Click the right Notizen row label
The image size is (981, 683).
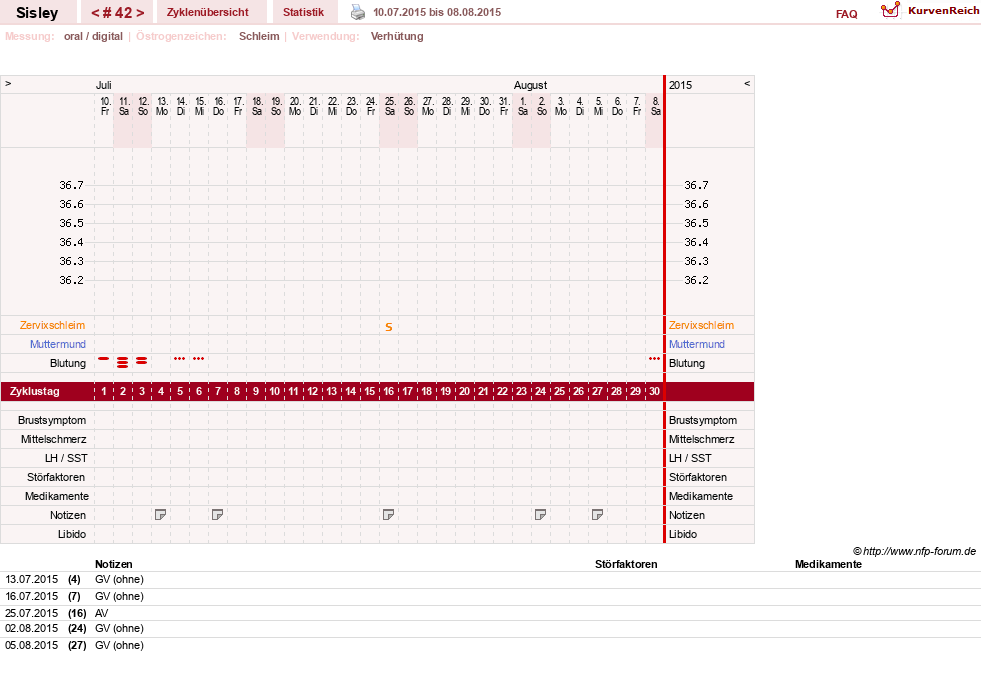[x=687, y=515]
